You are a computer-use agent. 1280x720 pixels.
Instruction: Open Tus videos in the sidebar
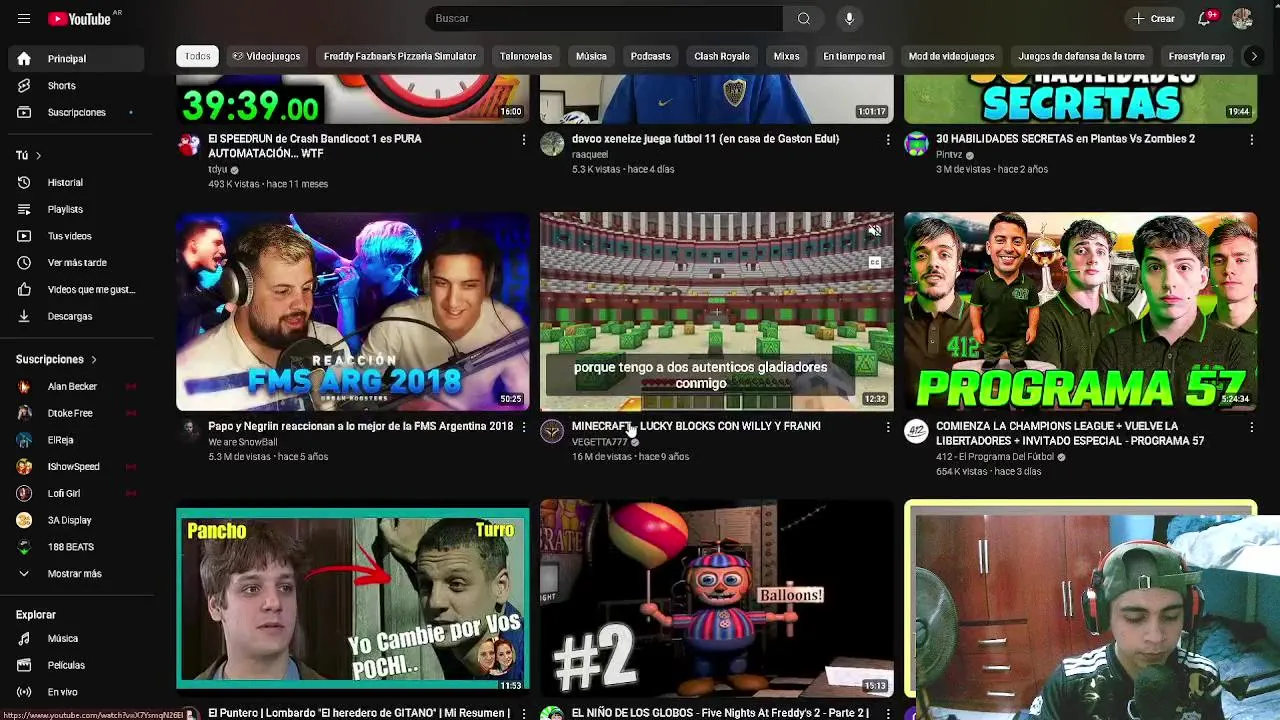pos(76,236)
